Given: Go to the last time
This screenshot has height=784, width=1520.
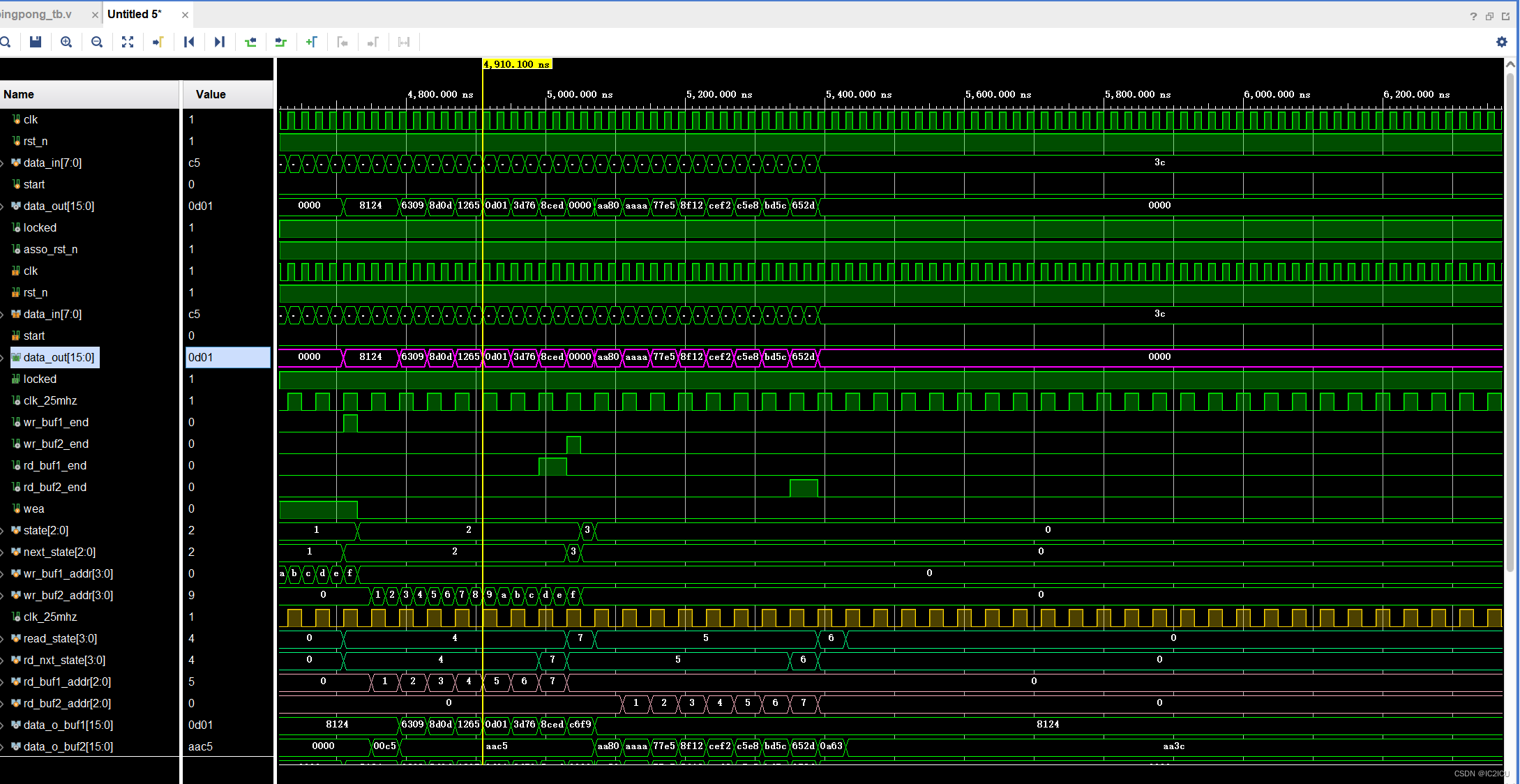Looking at the screenshot, I should tap(220, 42).
